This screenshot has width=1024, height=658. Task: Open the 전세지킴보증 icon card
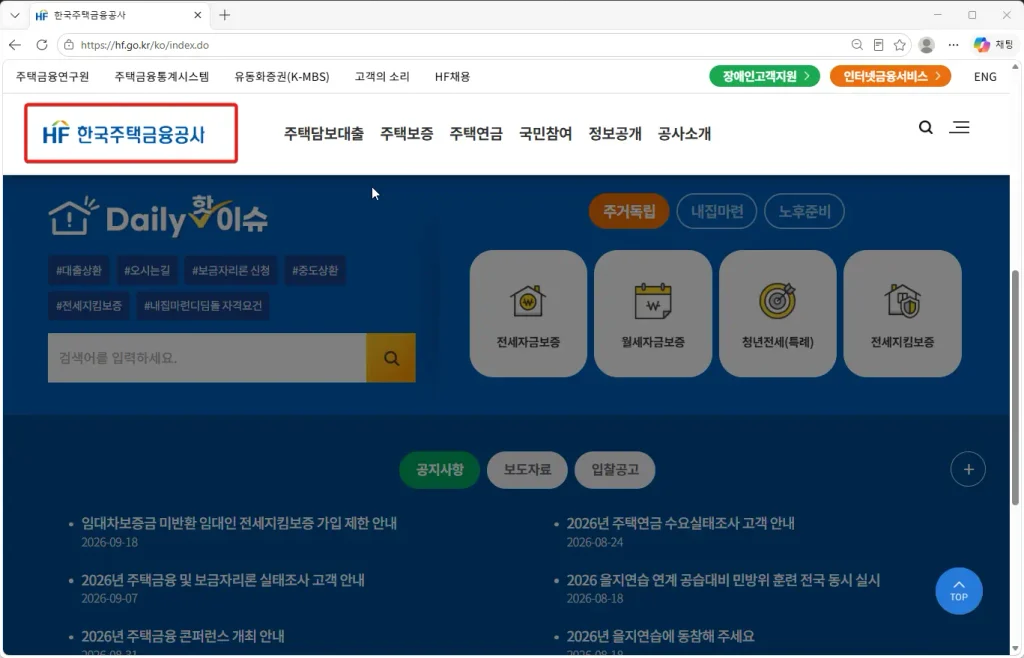pyautogui.click(x=903, y=313)
